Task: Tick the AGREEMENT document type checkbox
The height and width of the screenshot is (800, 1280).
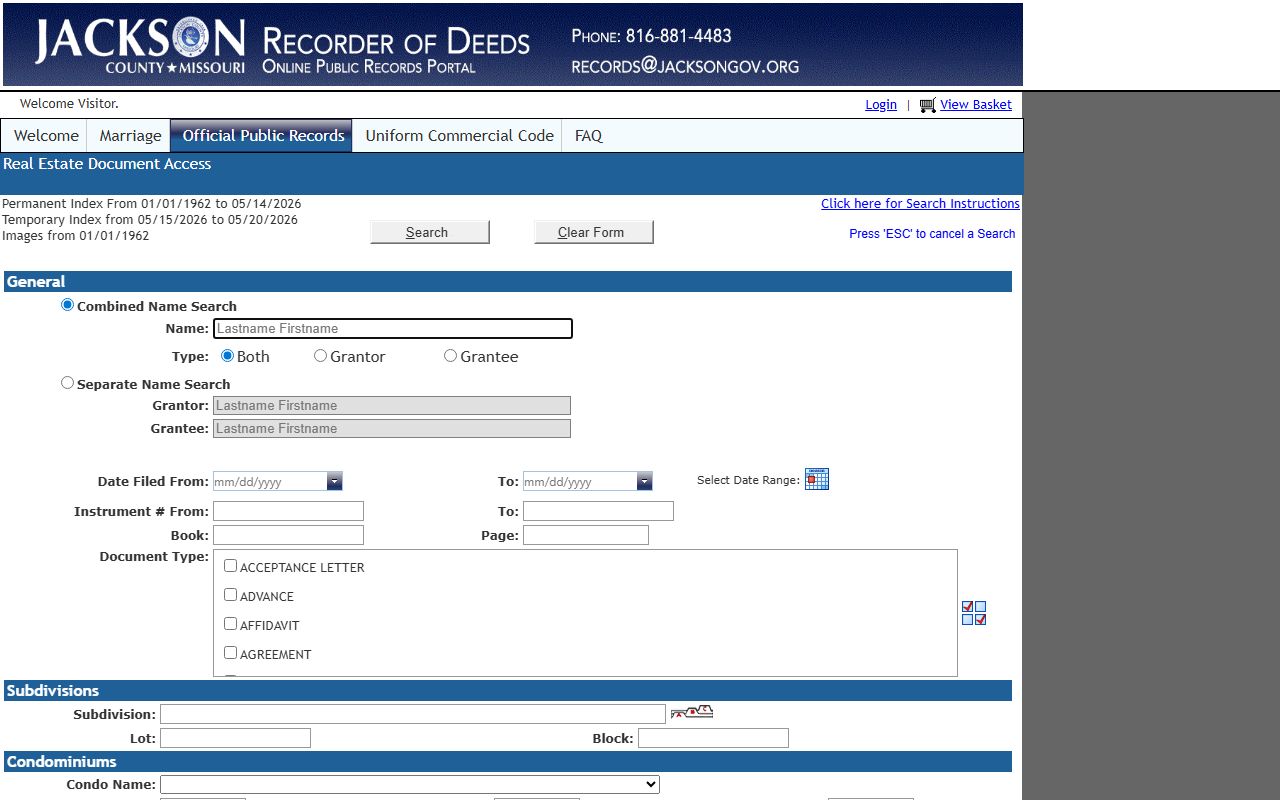Action: pyautogui.click(x=230, y=653)
